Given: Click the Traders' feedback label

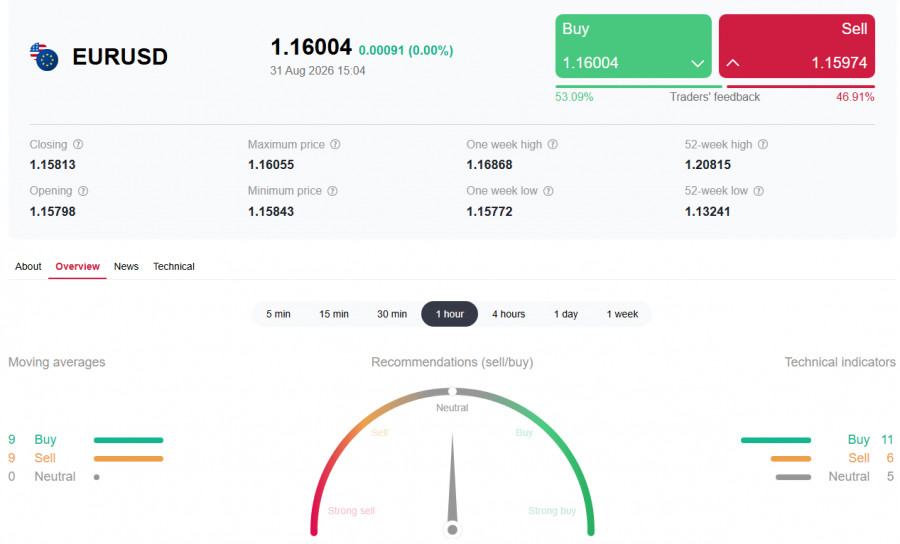Looking at the screenshot, I should 715,97.
